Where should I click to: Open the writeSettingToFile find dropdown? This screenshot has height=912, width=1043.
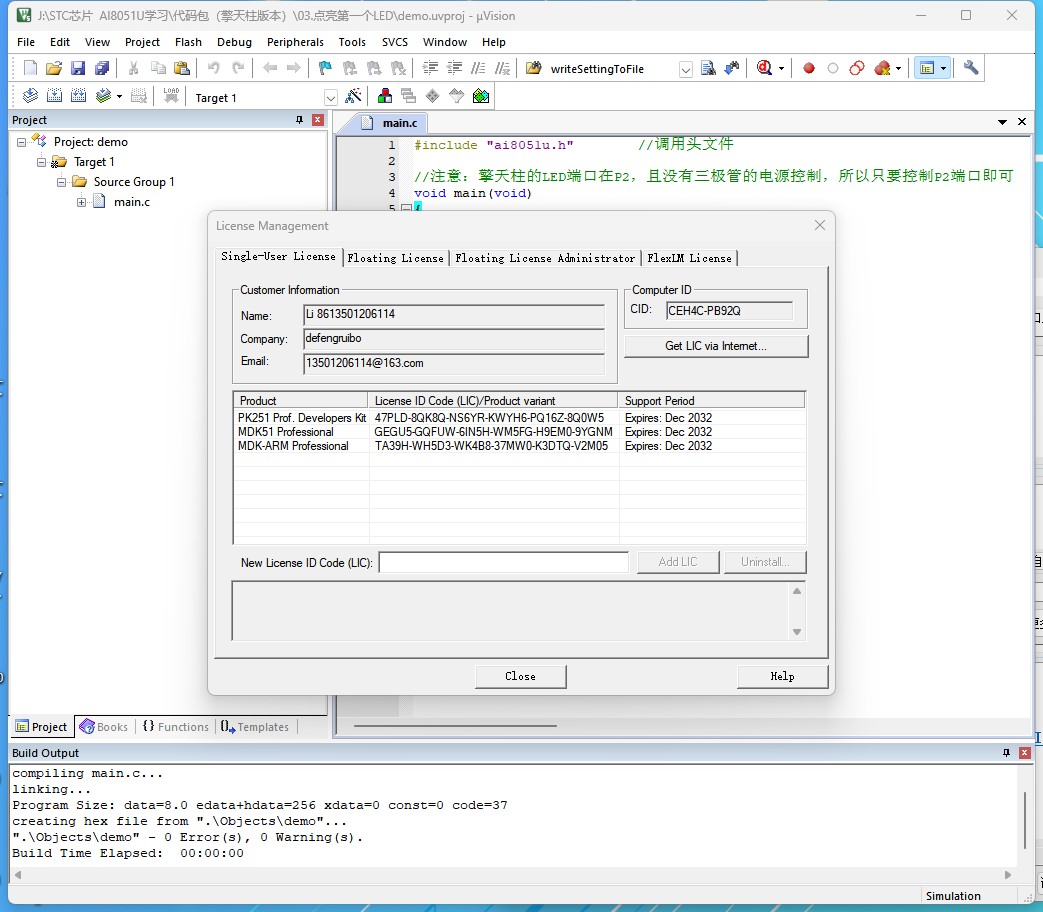pos(686,69)
